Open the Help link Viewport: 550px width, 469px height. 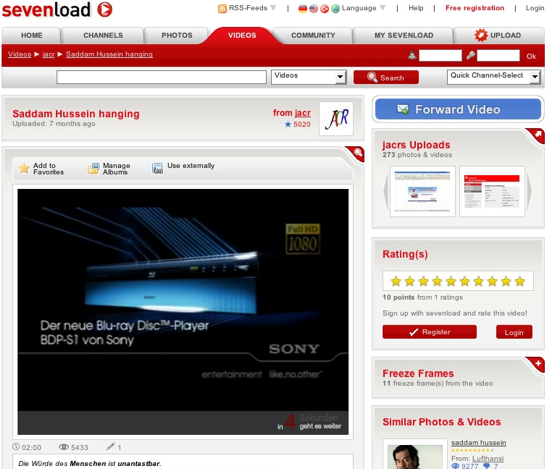click(416, 8)
